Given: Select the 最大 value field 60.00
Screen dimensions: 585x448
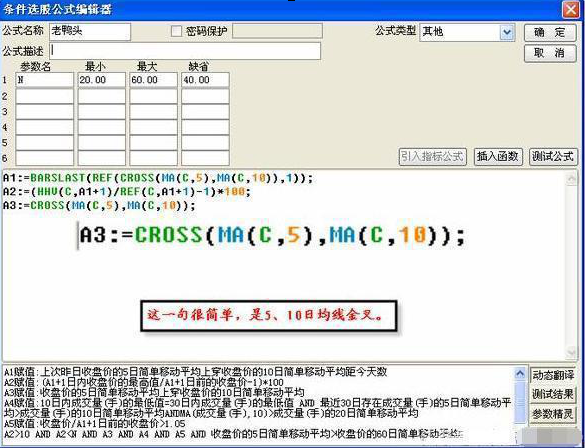Looking at the screenshot, I should pyautogui.click(x=153, y=80).
